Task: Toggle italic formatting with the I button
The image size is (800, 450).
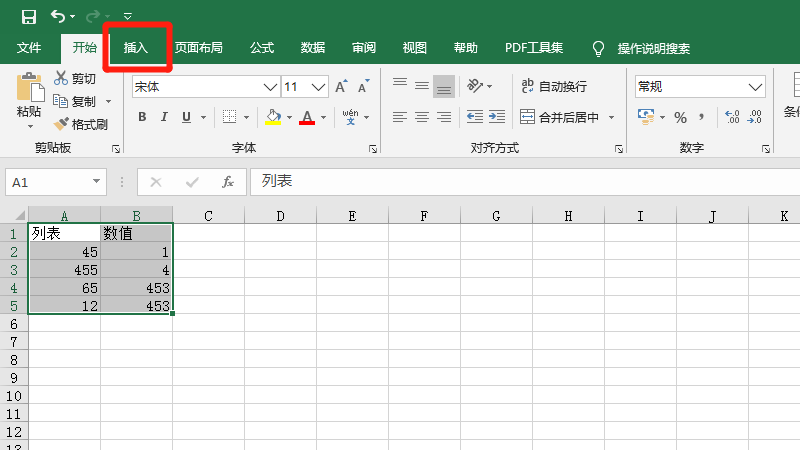Action: tap(164, 117)
